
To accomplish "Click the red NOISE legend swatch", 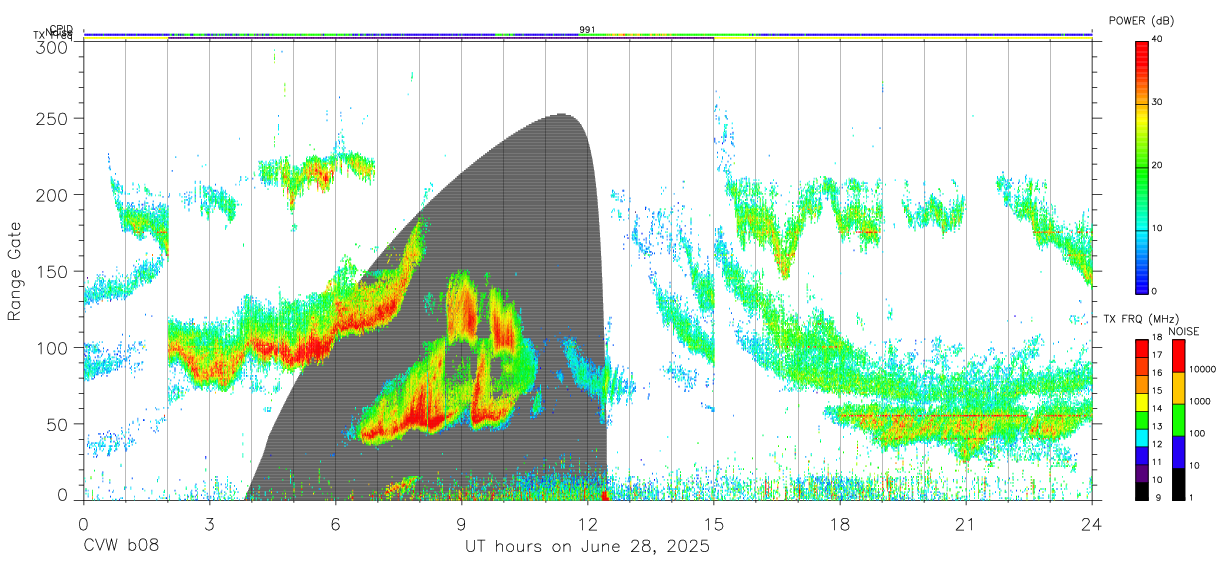I will 1179,355.
